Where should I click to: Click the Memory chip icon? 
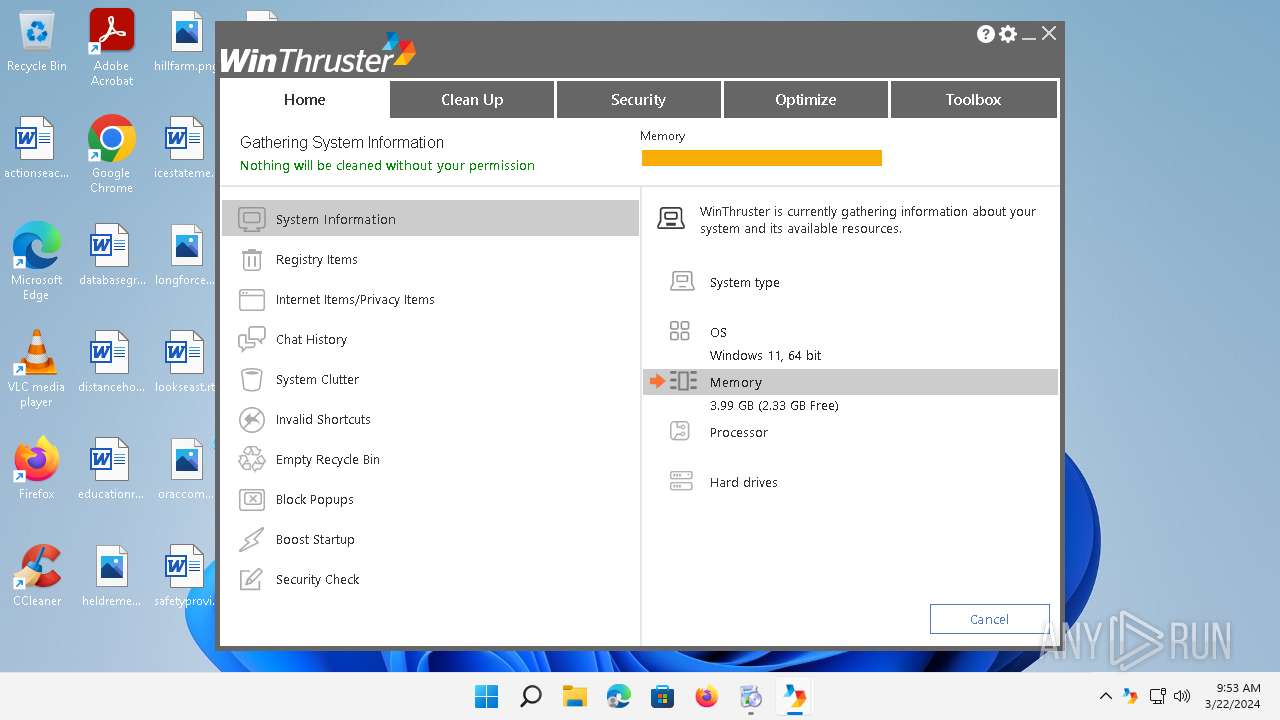[683, 381]
